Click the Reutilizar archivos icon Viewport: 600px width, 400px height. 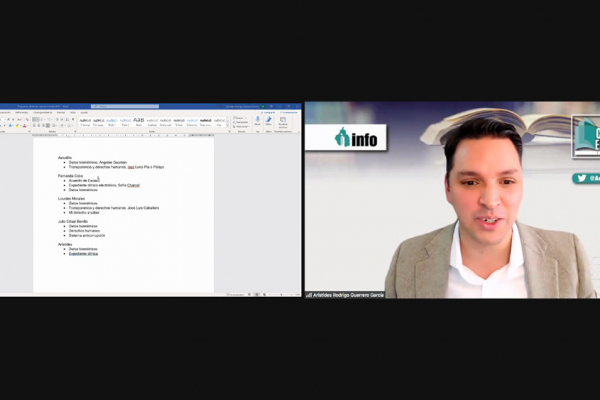tap(283, 120)
